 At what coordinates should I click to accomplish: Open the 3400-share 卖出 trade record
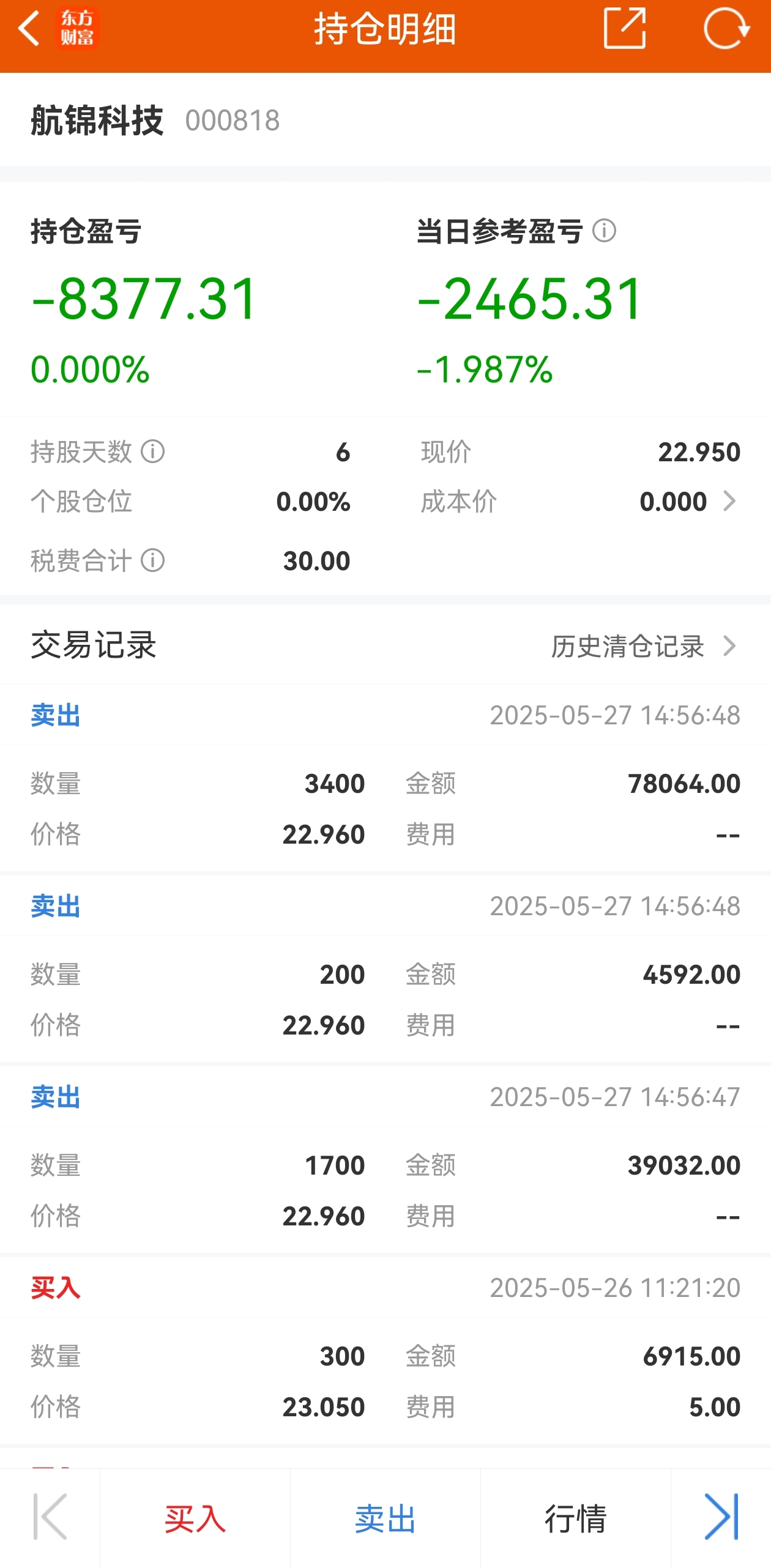coord(386,778)
